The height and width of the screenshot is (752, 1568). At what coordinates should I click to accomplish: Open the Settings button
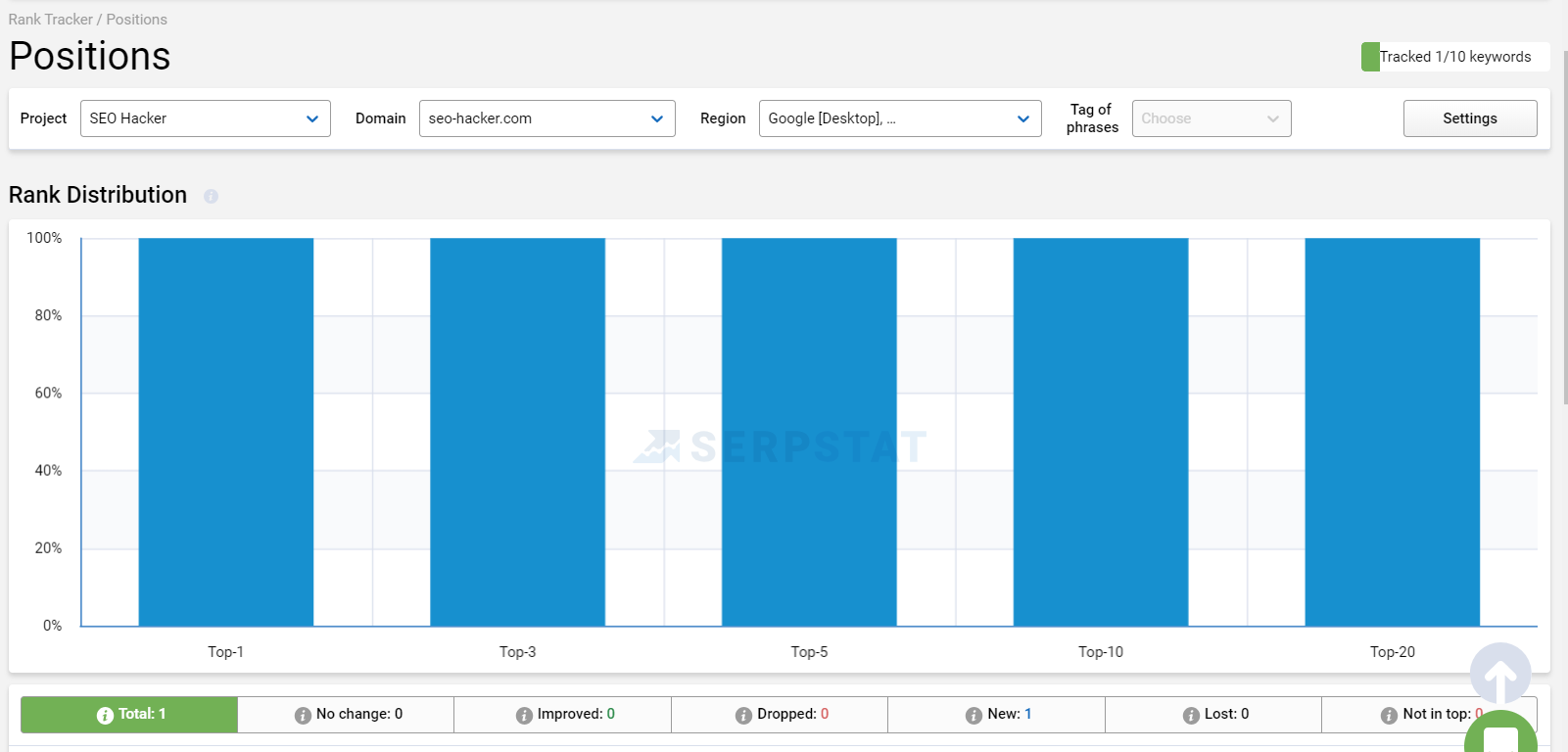1469,118
